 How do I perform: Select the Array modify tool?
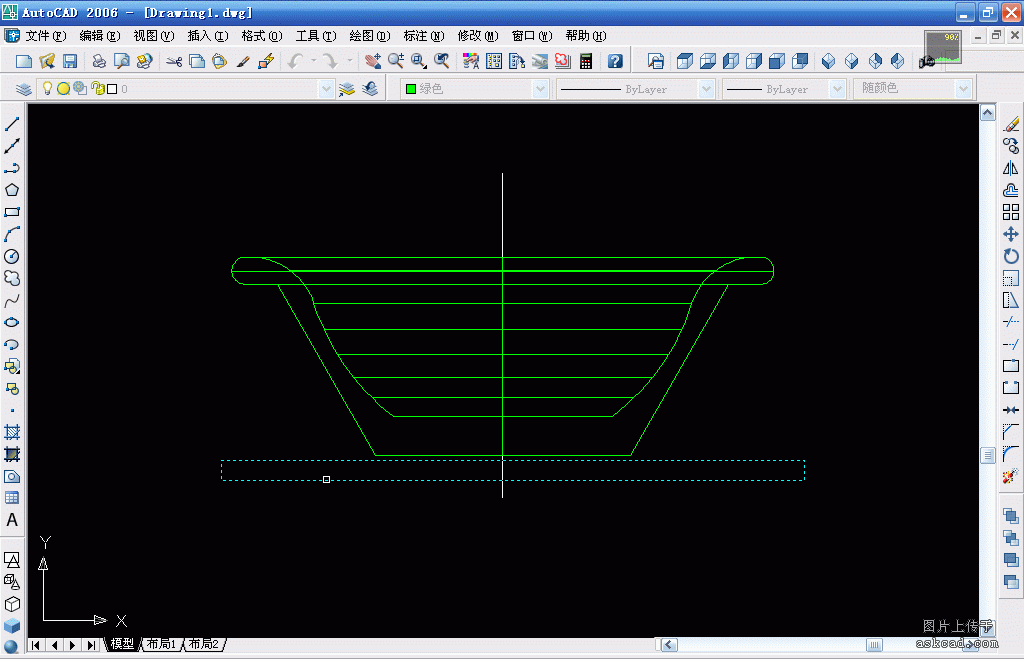[x=1011, y=212]
